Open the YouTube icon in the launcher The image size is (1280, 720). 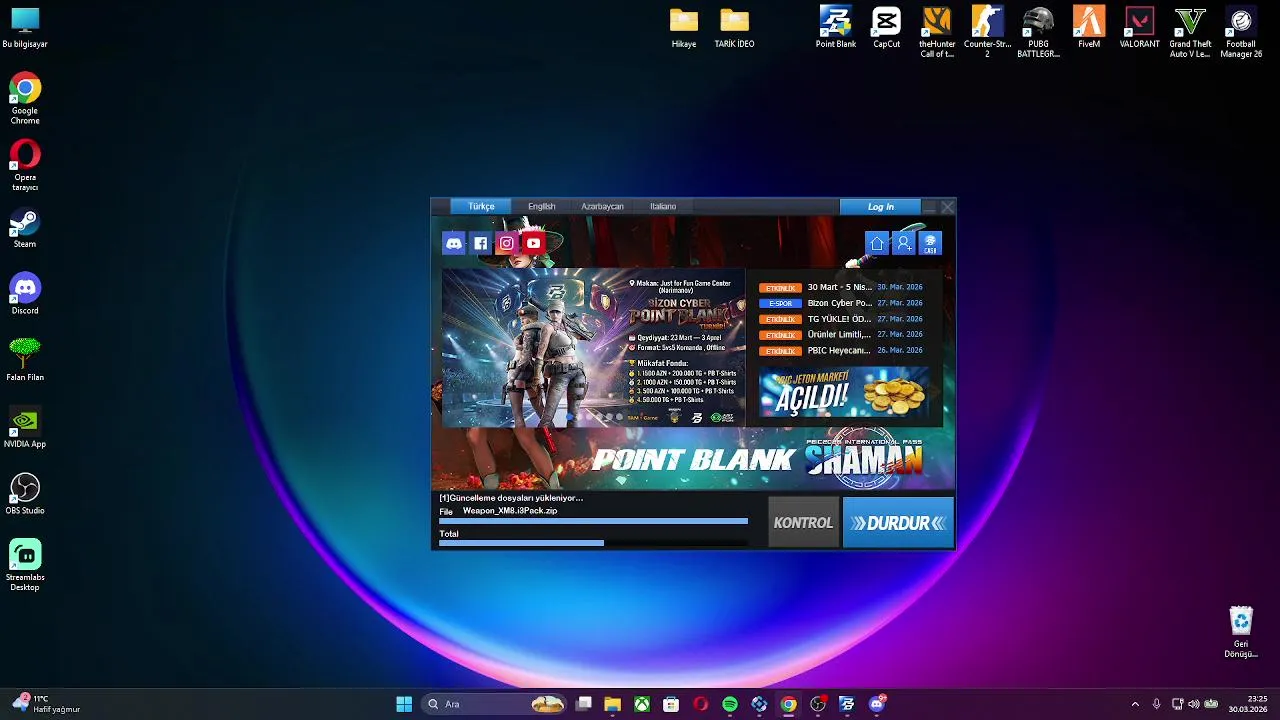tap(534, 243)
